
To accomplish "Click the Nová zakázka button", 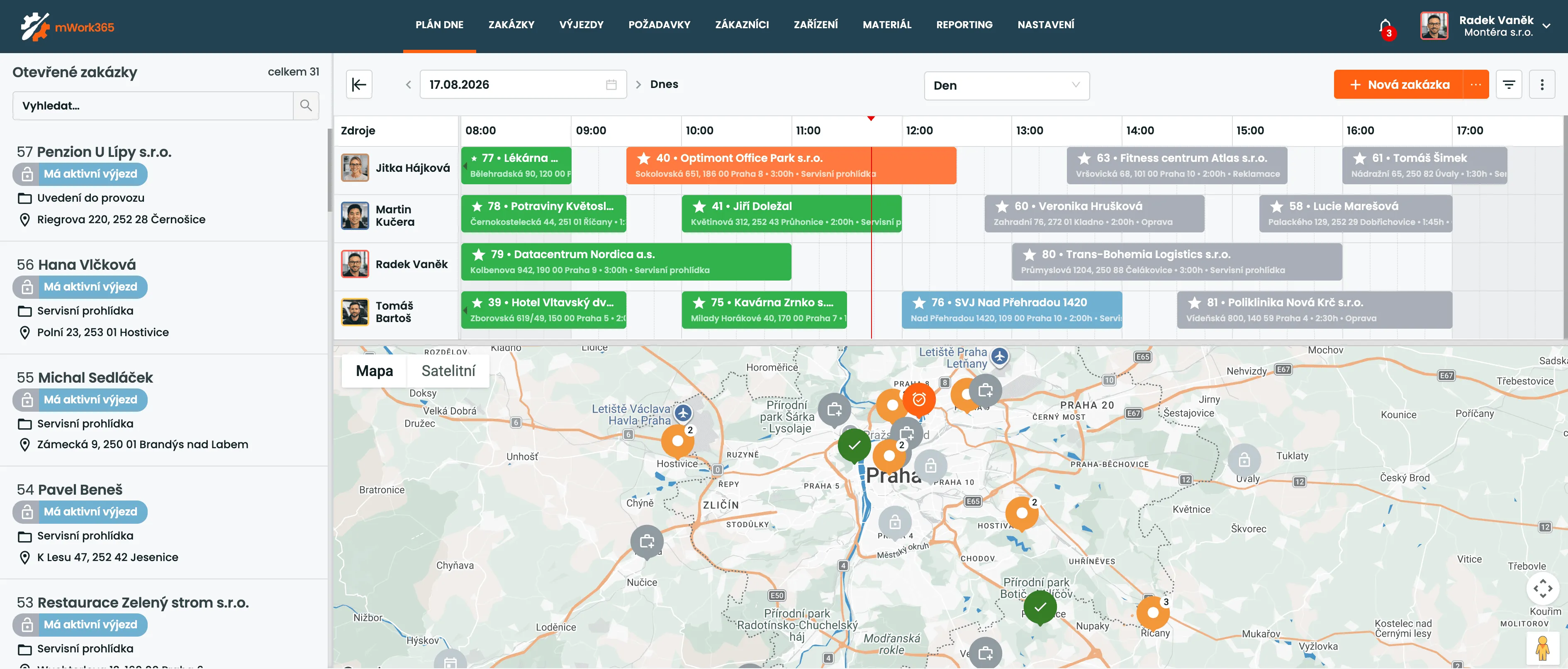I will [x=1399, y=85].
